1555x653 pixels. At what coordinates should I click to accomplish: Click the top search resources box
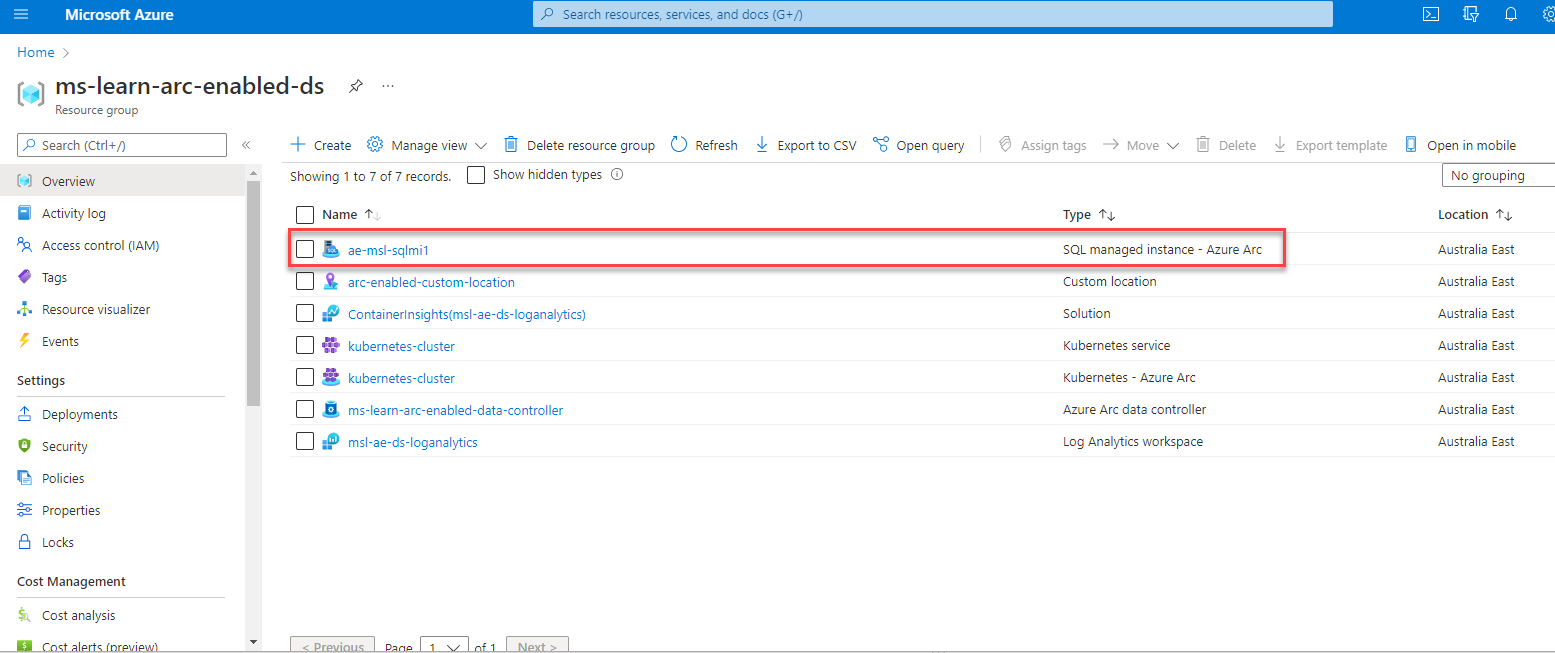coord(933,14)
